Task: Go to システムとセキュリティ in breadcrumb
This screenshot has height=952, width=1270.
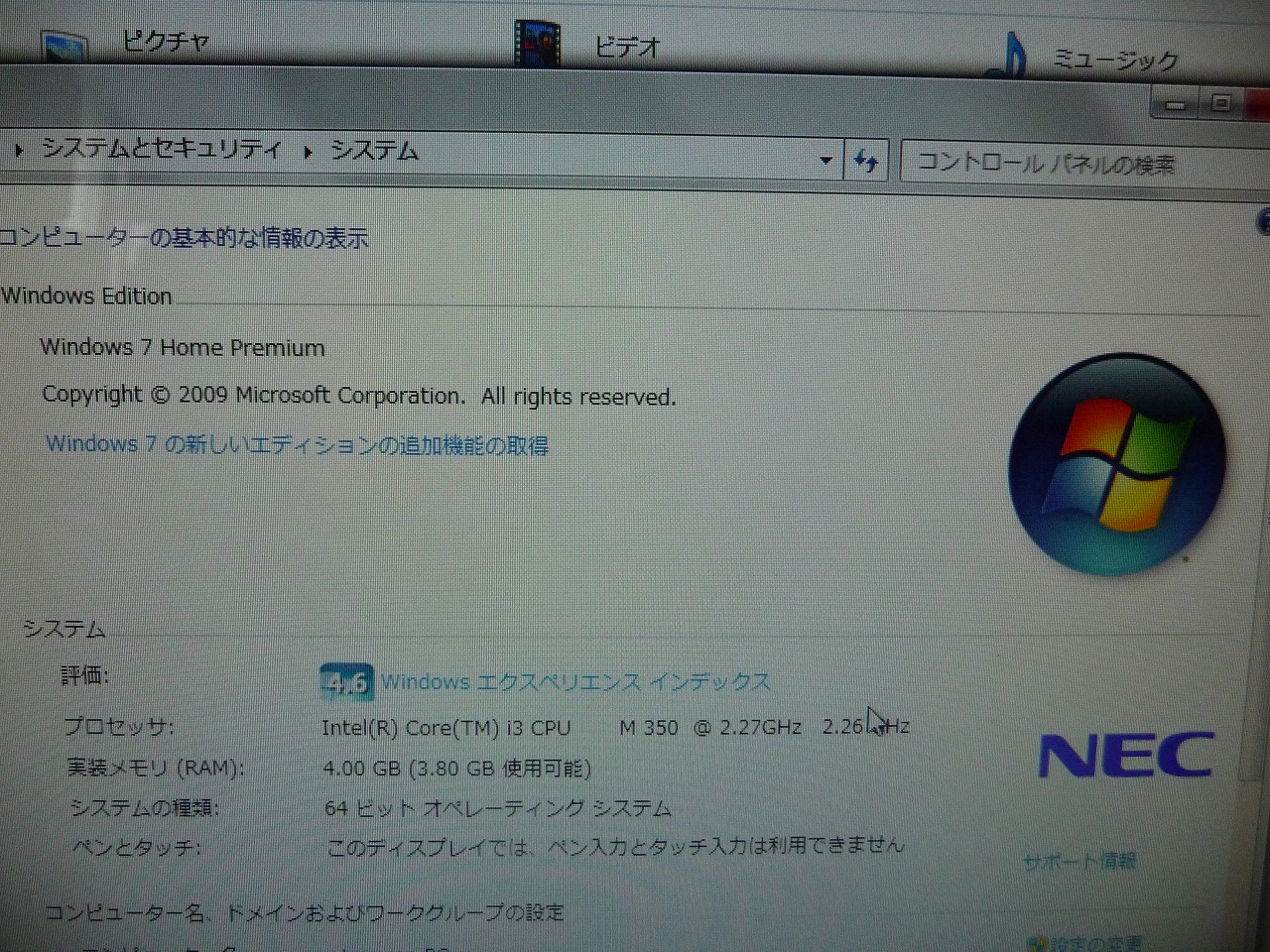Action: point(162,149)
